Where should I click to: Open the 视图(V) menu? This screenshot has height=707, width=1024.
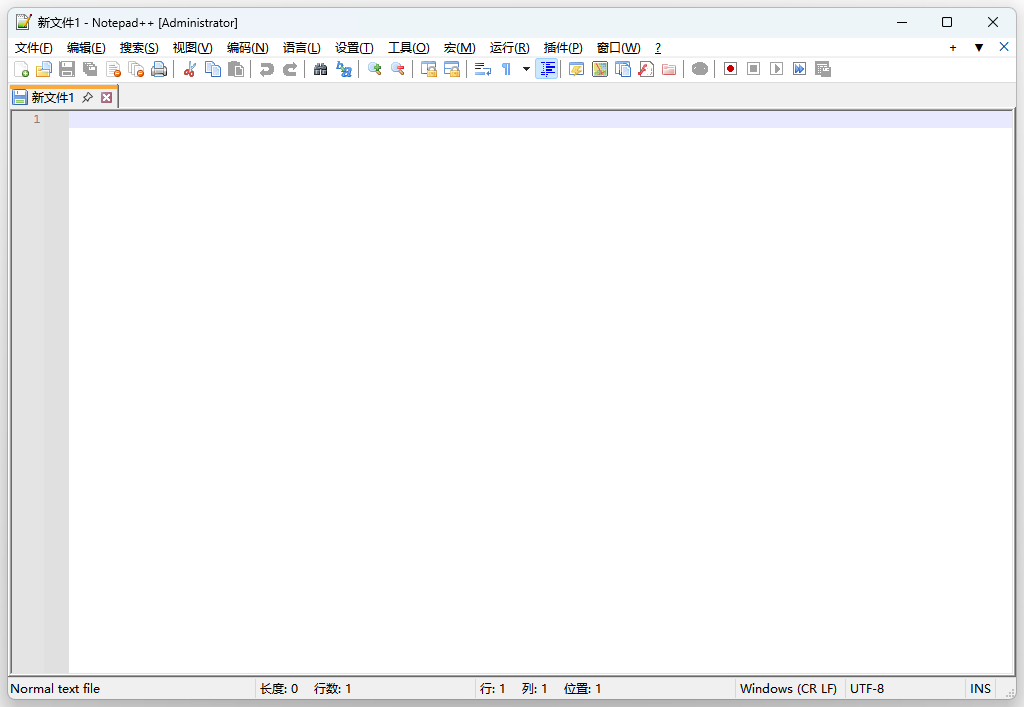click(193, 48)
